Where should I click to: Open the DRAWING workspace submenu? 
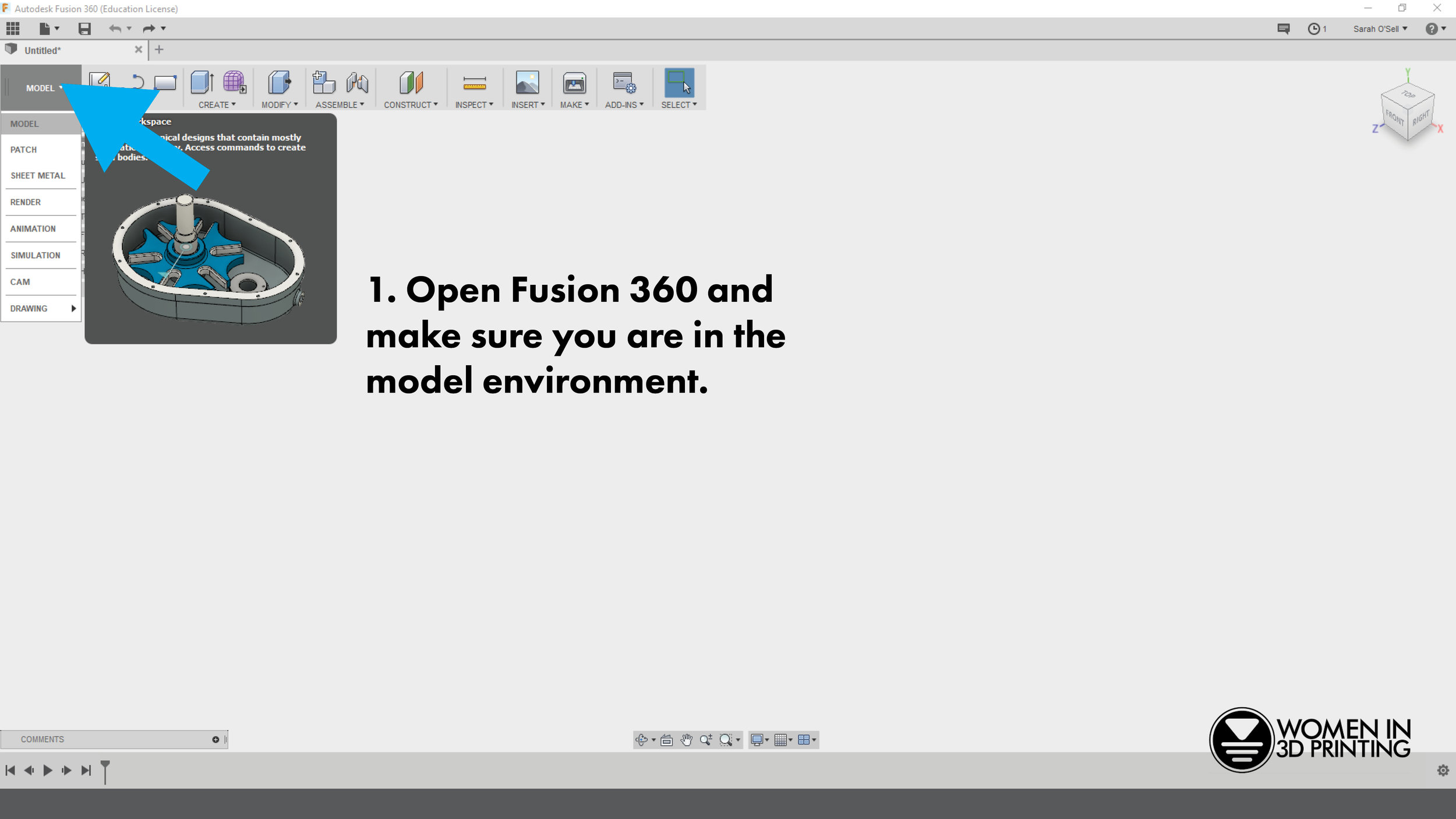[41, 308]
